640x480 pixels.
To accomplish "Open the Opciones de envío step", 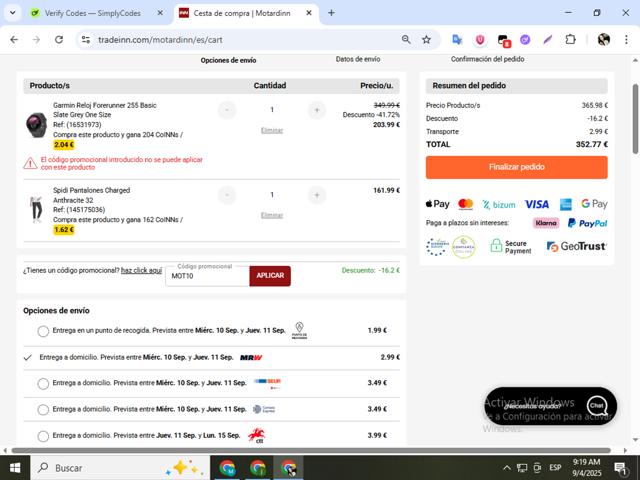I will [x=228, y=60].
